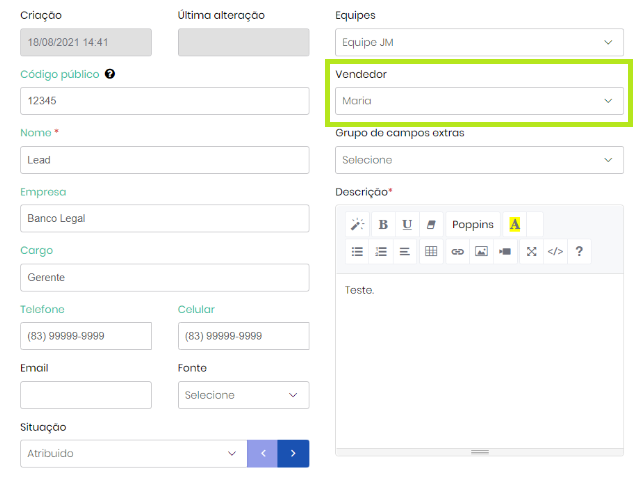The height and width of the screenshot is (483, 635).
Task: Open the Situação dropdown set to Atribuído
Action: [x=133, y=453]
